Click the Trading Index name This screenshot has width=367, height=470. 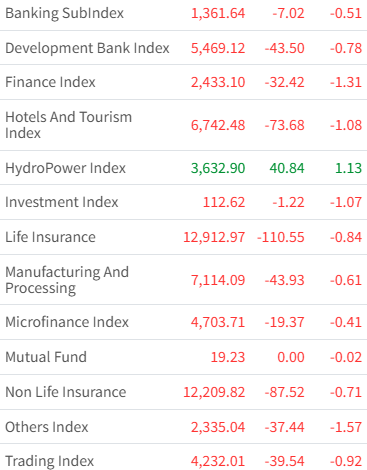(x=50, y=461)
